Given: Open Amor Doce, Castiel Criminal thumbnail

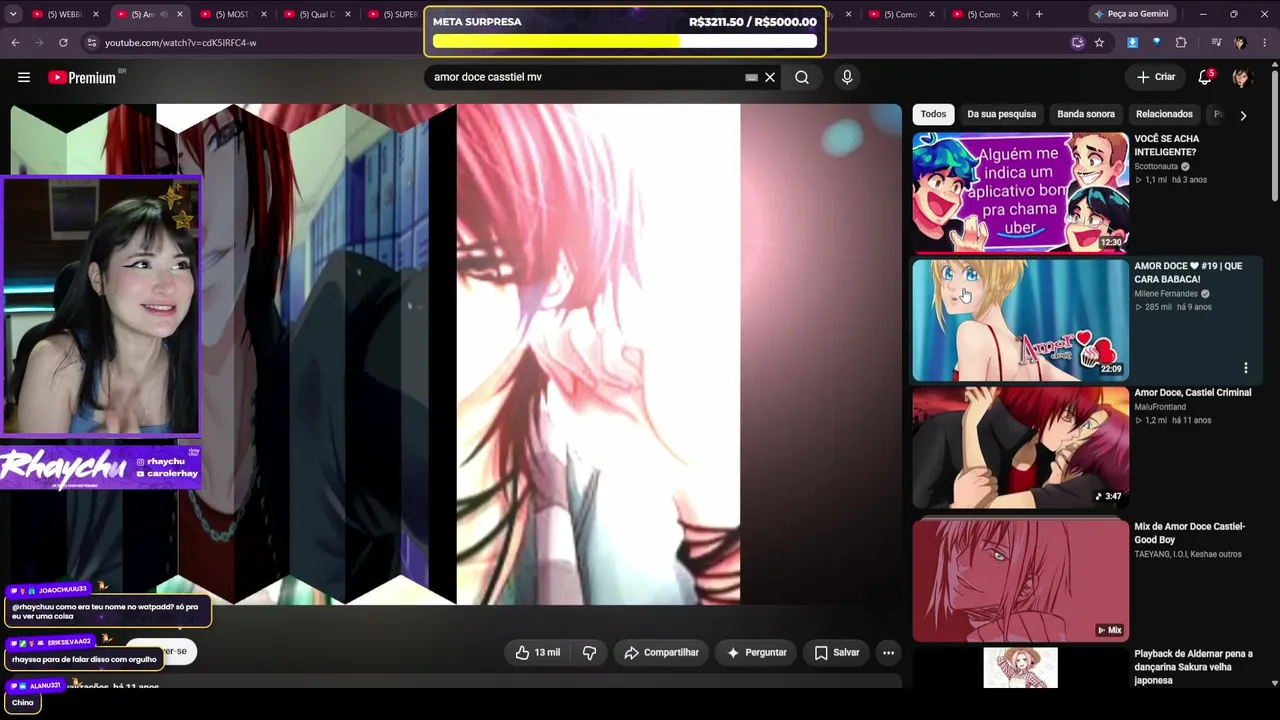Looking at the screenshot, I should coord(1020,447).
